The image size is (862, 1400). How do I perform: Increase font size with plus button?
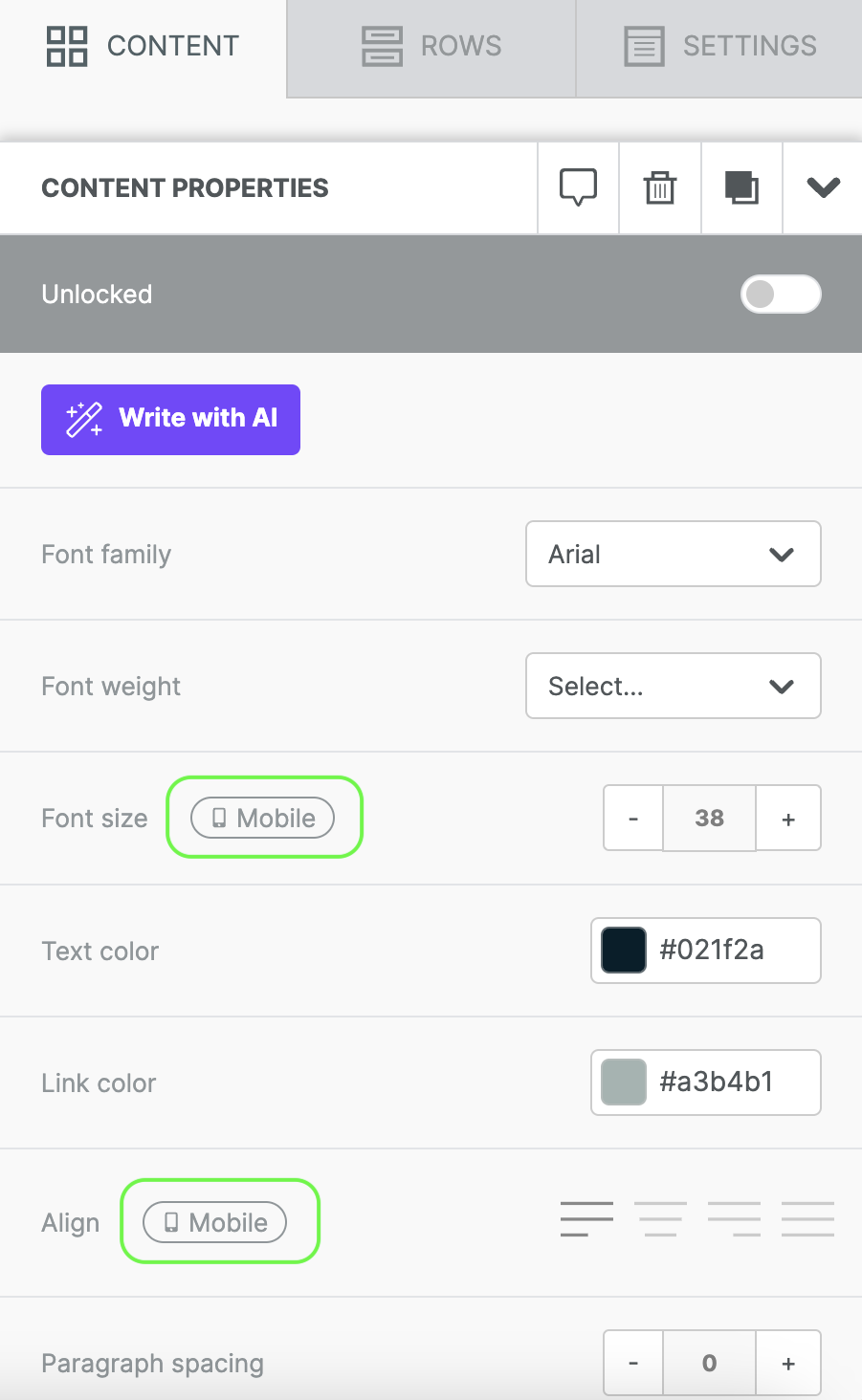[788, 819]
